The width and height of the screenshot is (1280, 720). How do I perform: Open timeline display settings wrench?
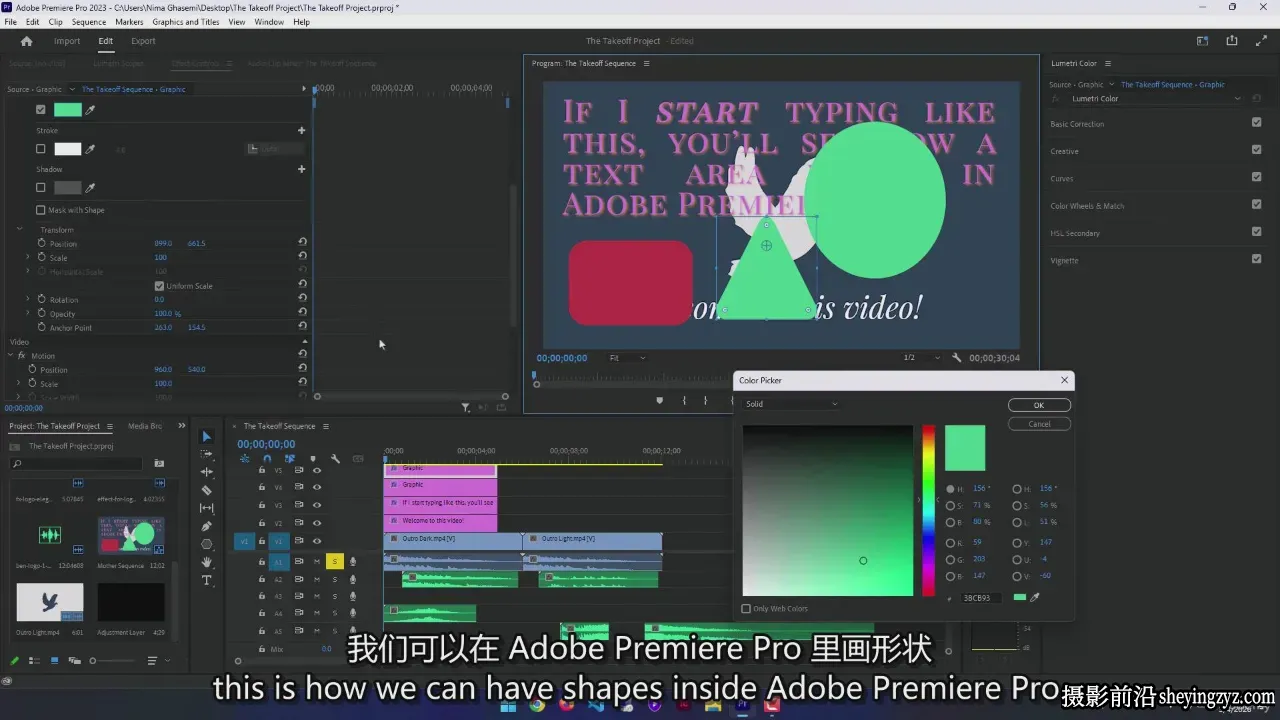coord(335,459)
